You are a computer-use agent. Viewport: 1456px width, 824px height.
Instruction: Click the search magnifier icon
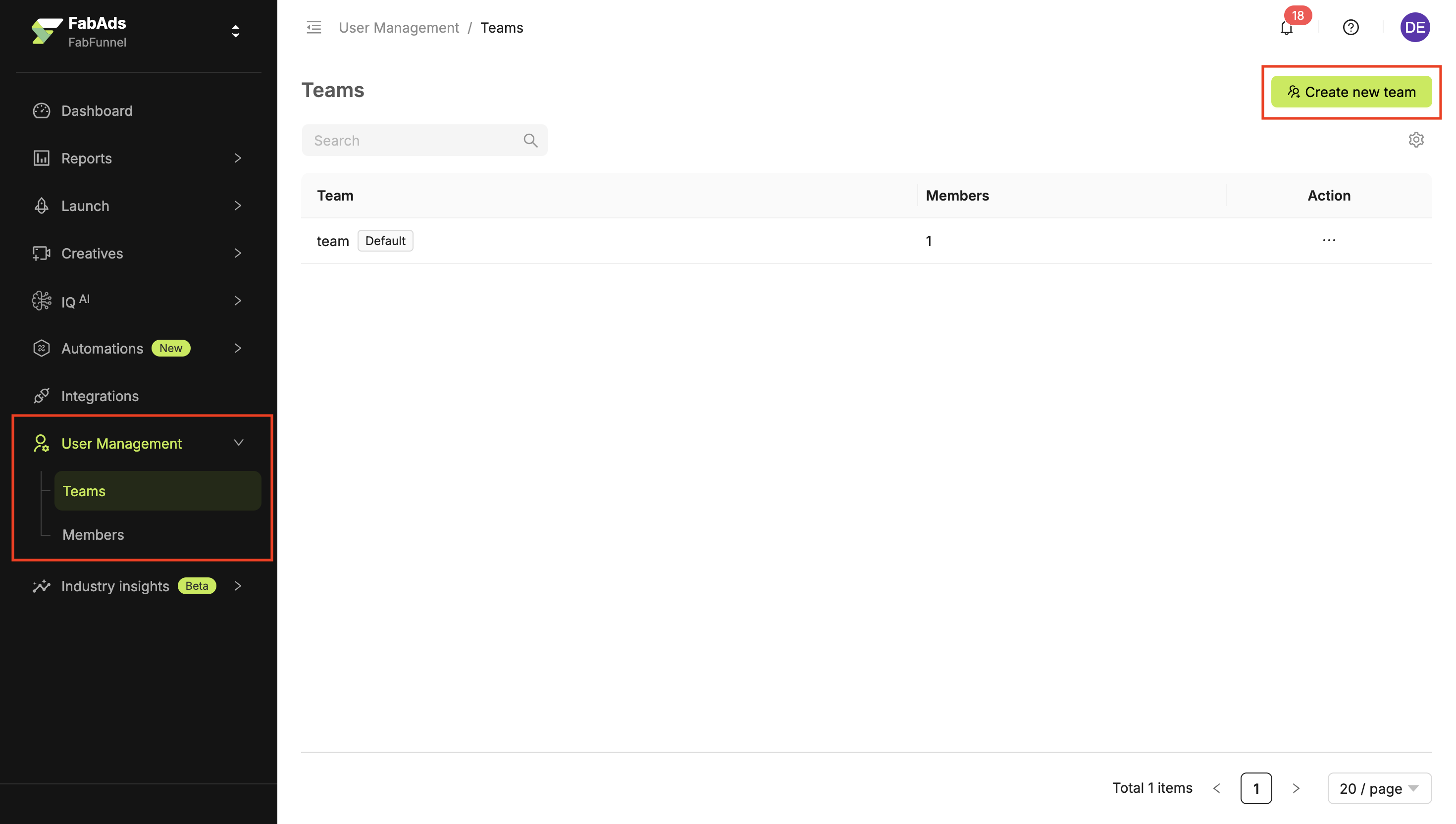(x=530, y=140)
